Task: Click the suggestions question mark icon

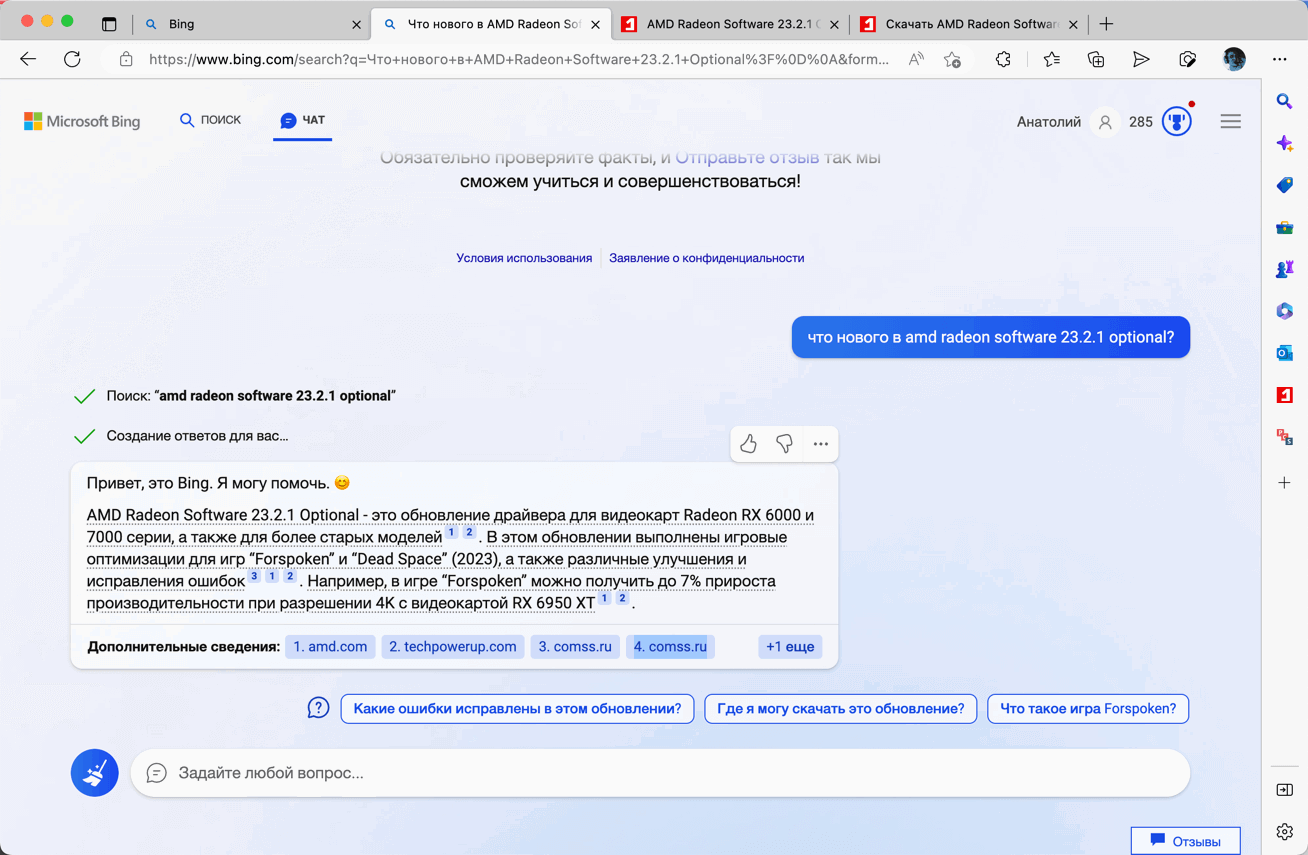Action: (318, 709)
